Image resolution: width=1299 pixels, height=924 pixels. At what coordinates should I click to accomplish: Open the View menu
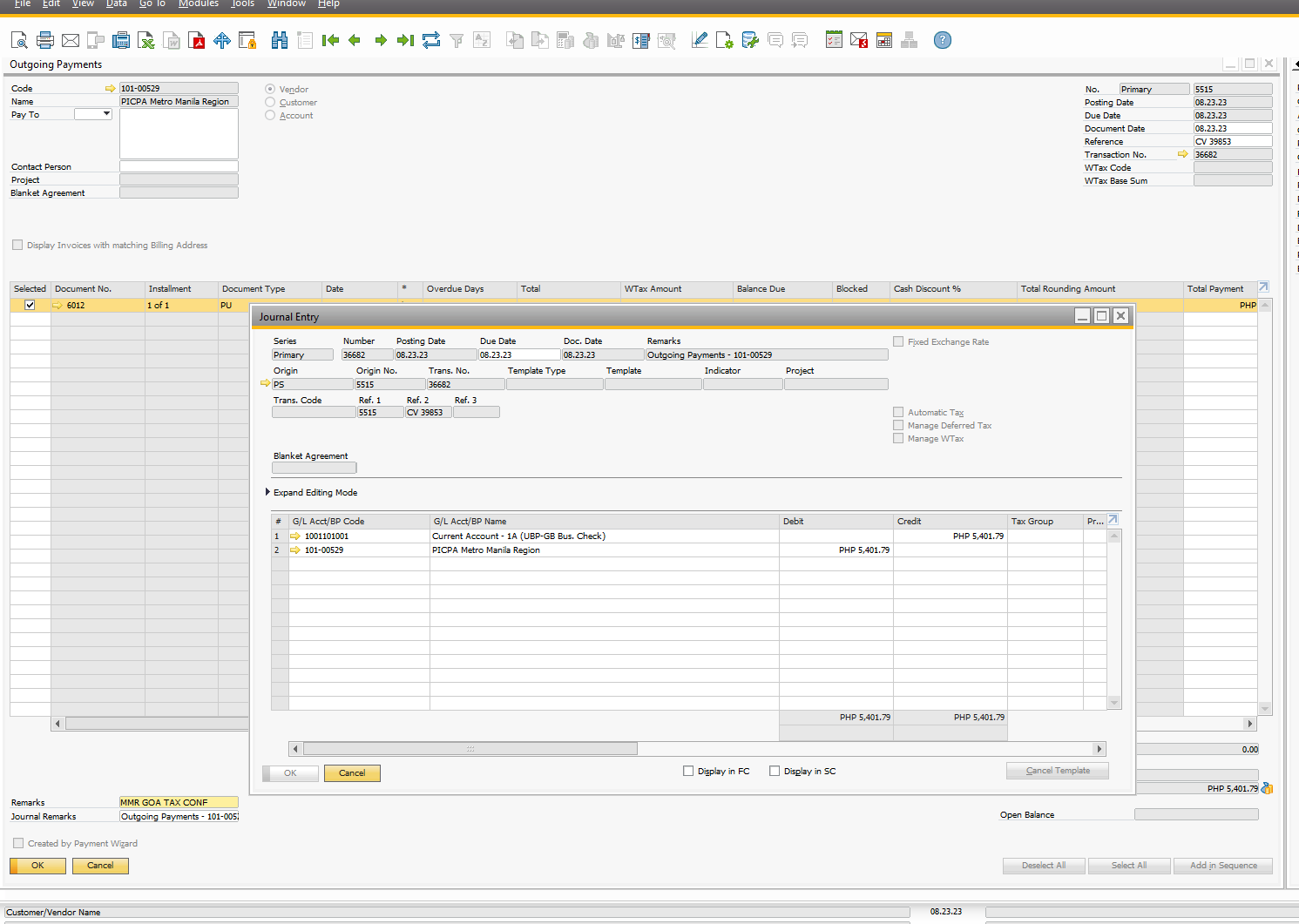[x=83, y=3]
